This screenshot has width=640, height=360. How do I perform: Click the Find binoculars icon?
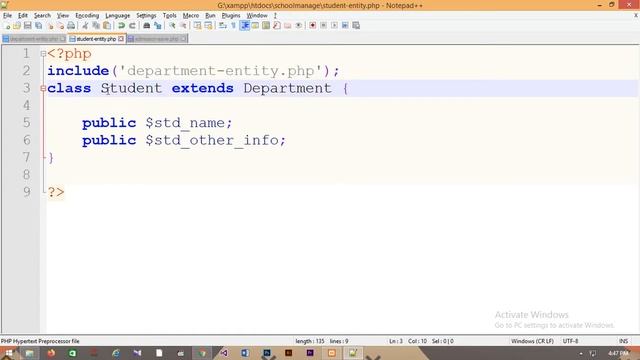tap(147, 26)
